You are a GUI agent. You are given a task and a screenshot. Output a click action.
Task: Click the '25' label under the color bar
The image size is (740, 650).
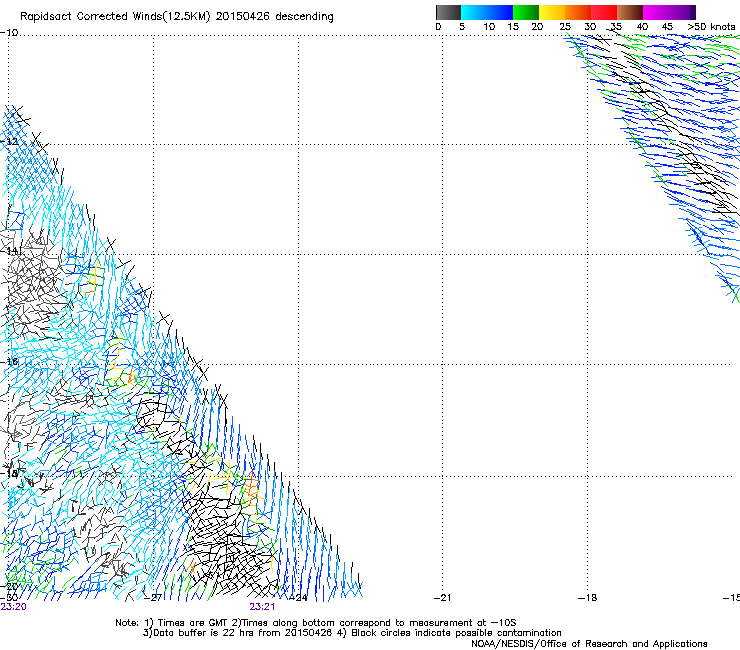pyautogui.click(x=565, y=27)
